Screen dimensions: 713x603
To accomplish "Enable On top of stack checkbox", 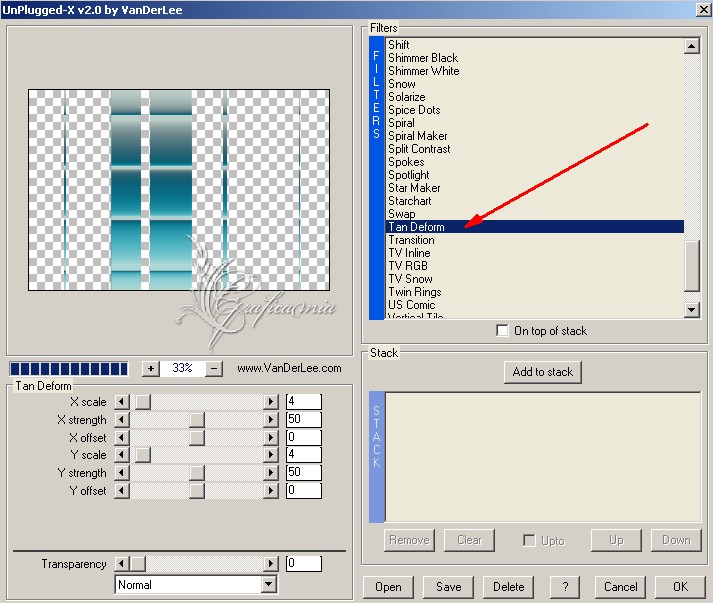I will (x=503, y=331).
